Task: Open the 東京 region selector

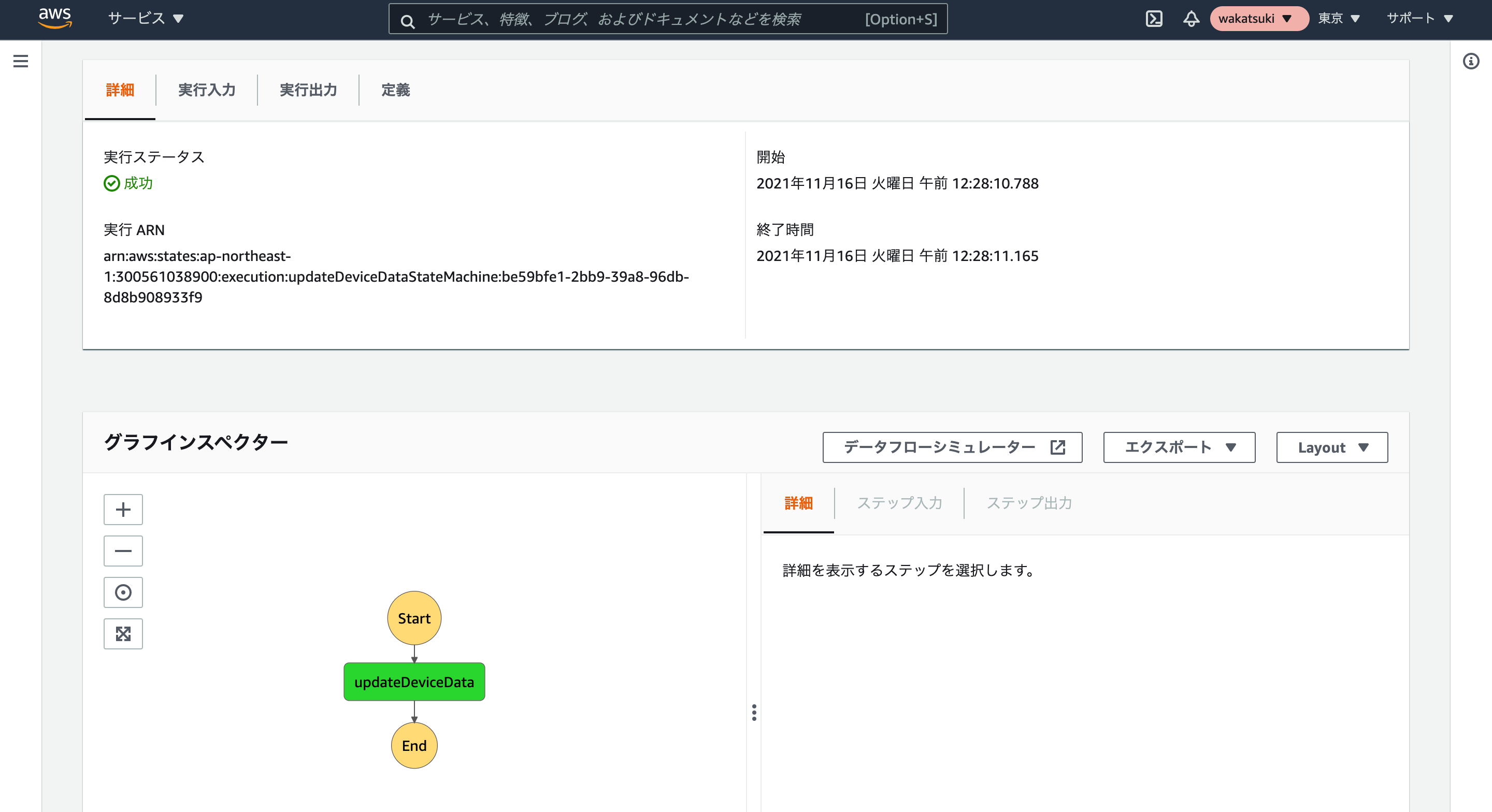Action: click(1339, 19)
